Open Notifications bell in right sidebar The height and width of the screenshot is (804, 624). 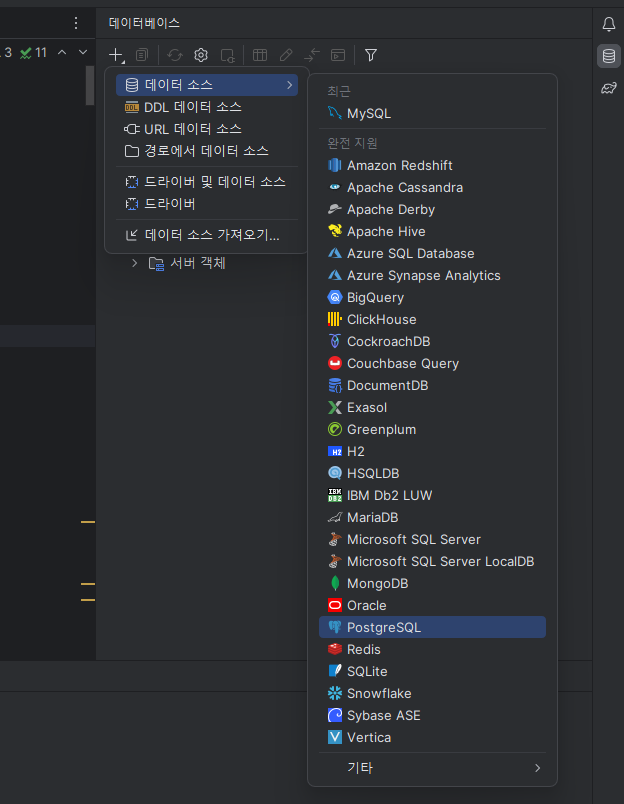[609, 24]
